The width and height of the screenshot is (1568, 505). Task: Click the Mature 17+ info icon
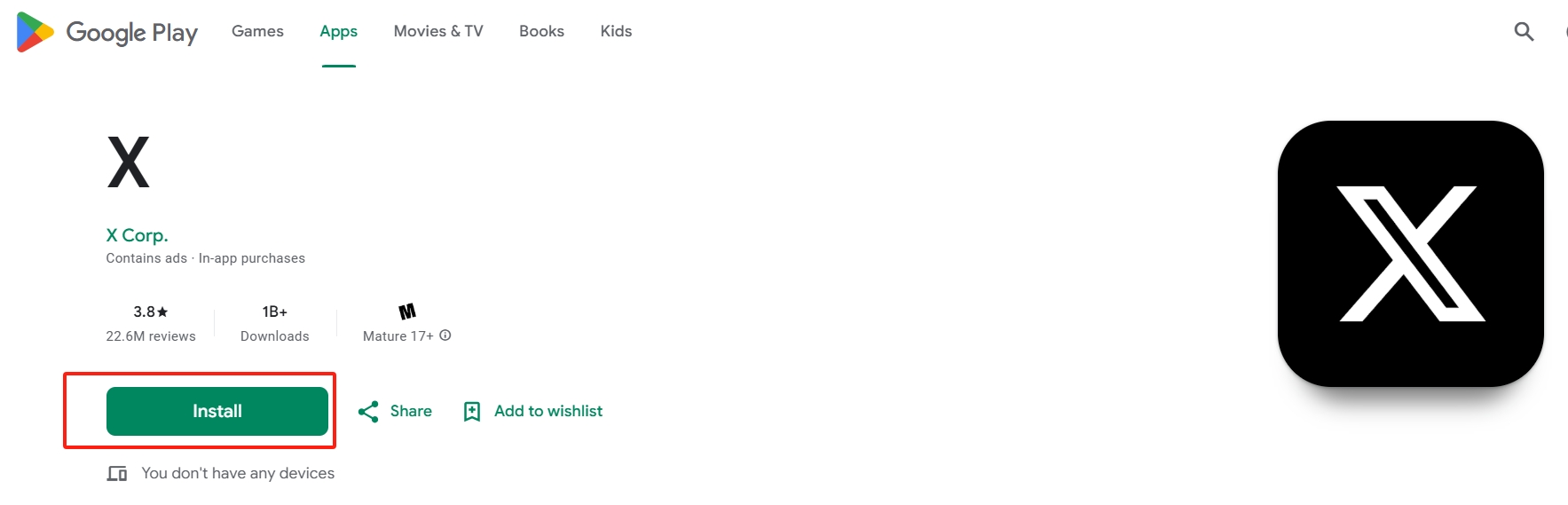coord(445,335)
